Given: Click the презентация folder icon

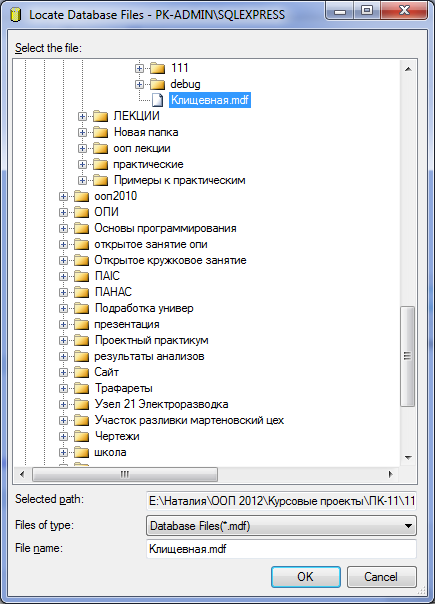Looking at the screenshot, I should (81, 324).
